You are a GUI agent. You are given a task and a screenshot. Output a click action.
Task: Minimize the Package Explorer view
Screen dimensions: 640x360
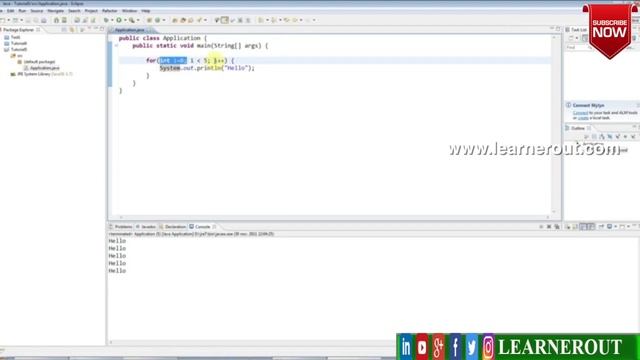[x=96, y=29]
